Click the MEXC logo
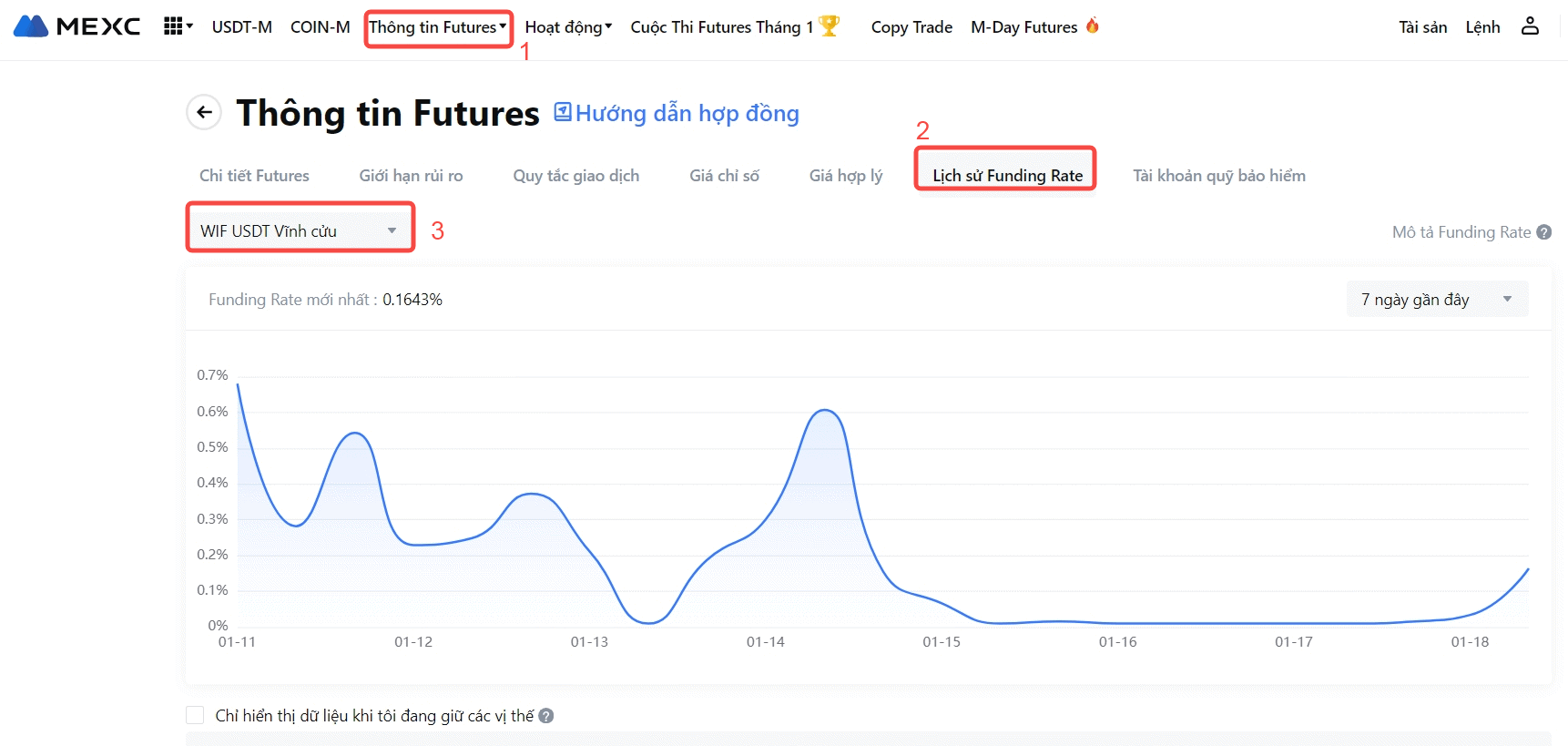1568x746 pixels. pyautogui.click(x=77, y=26)
